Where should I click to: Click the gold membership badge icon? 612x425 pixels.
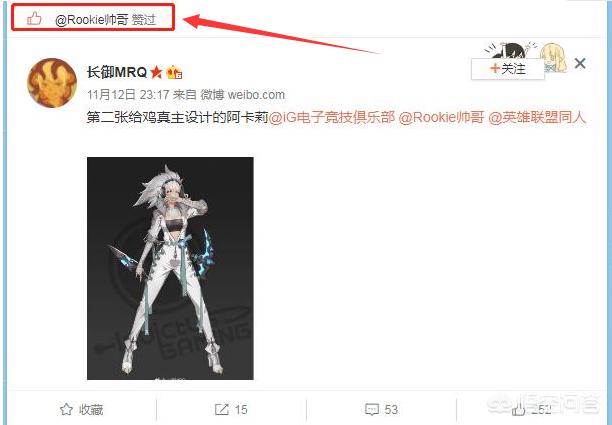pyautogui.click(x=174, y=73)
